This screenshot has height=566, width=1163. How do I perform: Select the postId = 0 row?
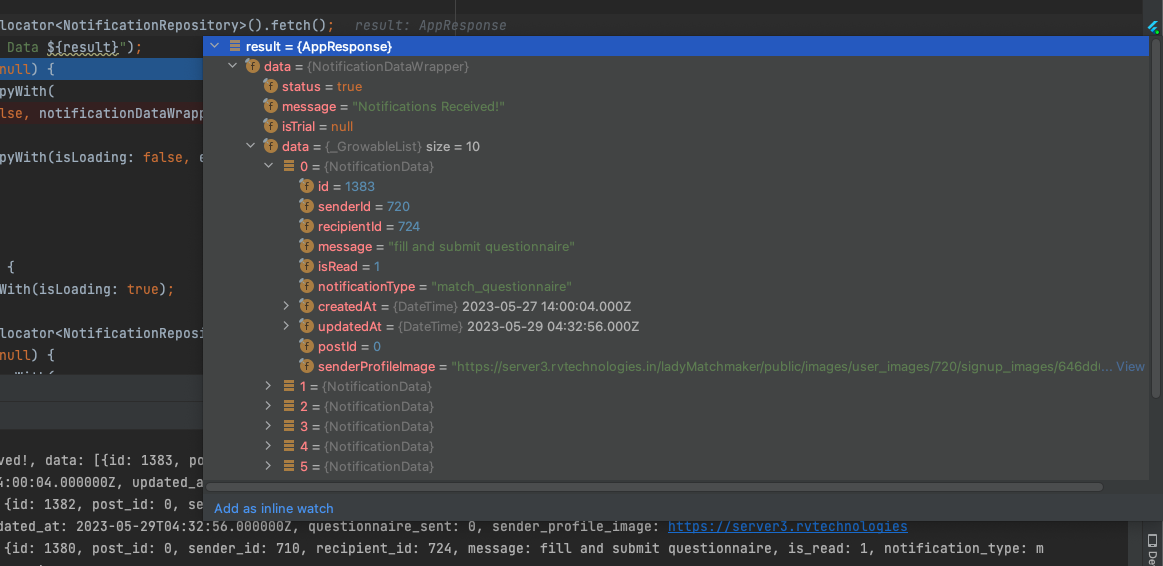point(676,346)
